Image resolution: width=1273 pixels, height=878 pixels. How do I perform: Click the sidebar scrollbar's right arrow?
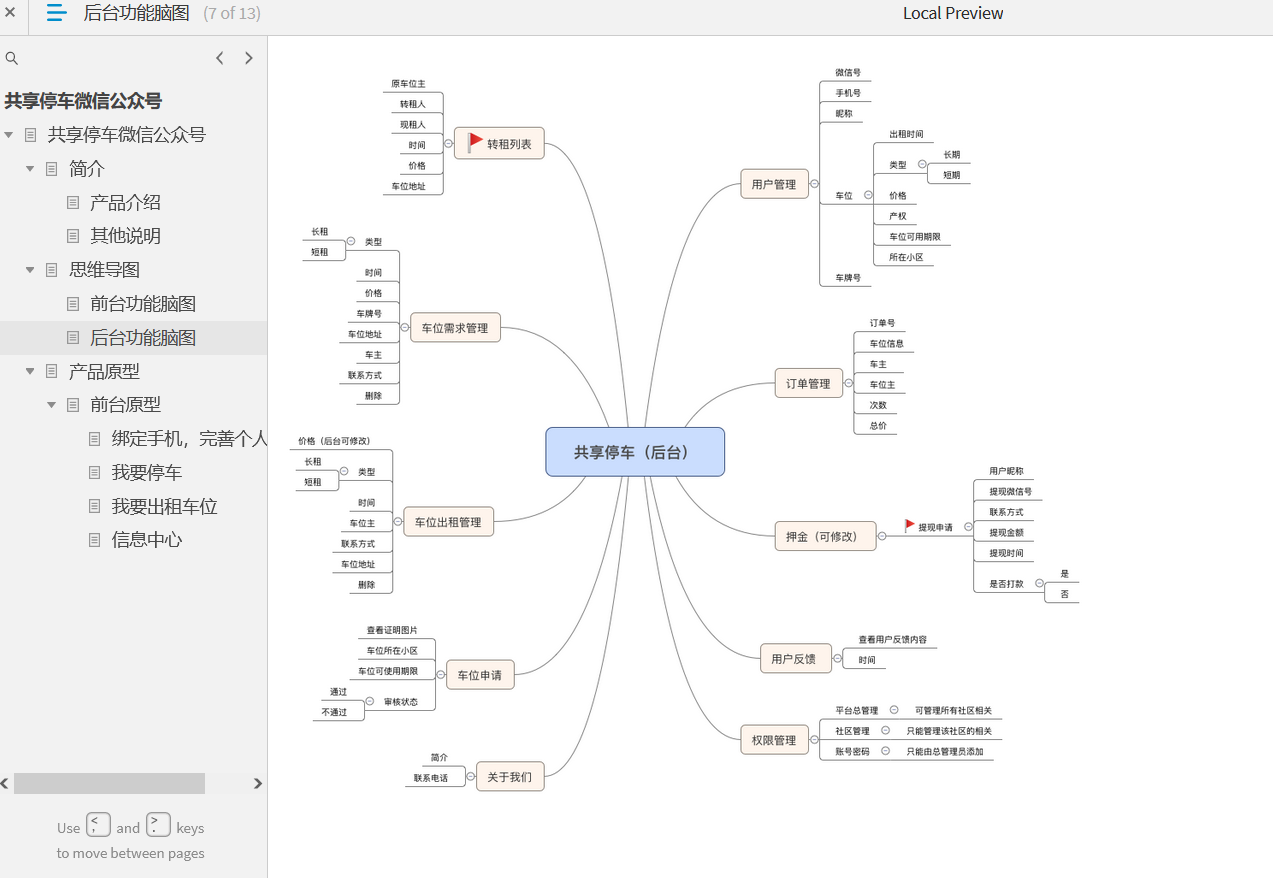point(258,783)
